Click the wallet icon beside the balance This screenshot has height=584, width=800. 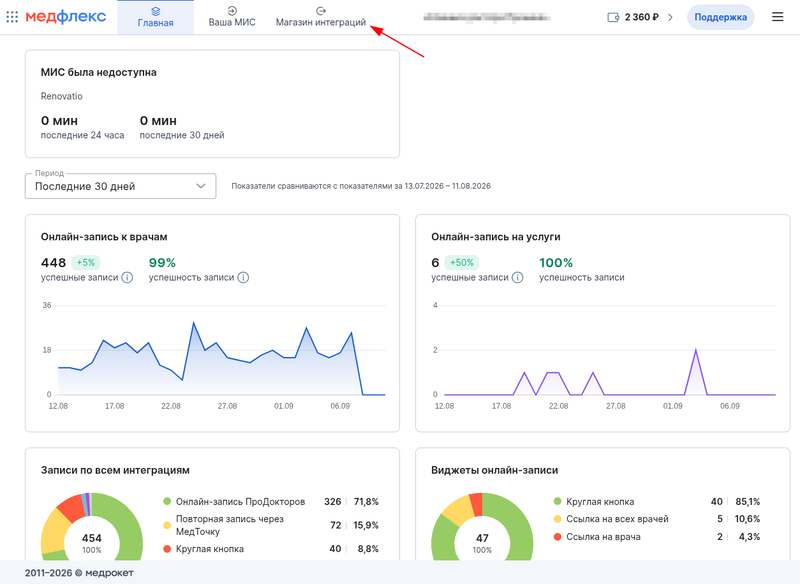pos(613,17)
